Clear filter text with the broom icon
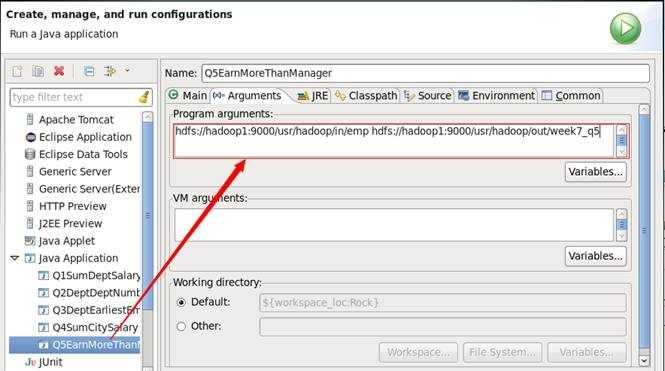 (144, 97)
